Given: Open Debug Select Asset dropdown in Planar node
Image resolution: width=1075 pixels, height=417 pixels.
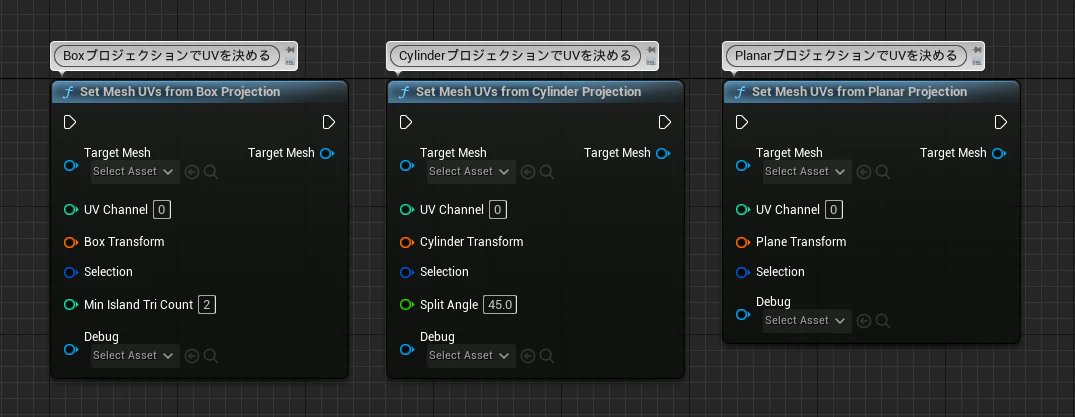Looking at the screenshot, I should [807, 320].
